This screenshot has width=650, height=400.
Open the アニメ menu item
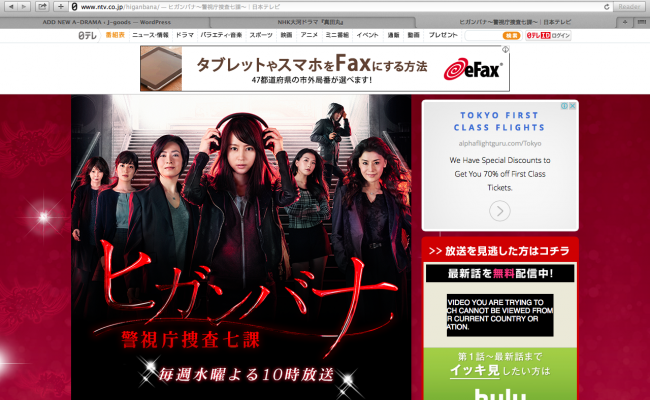[x=309, y=35]
